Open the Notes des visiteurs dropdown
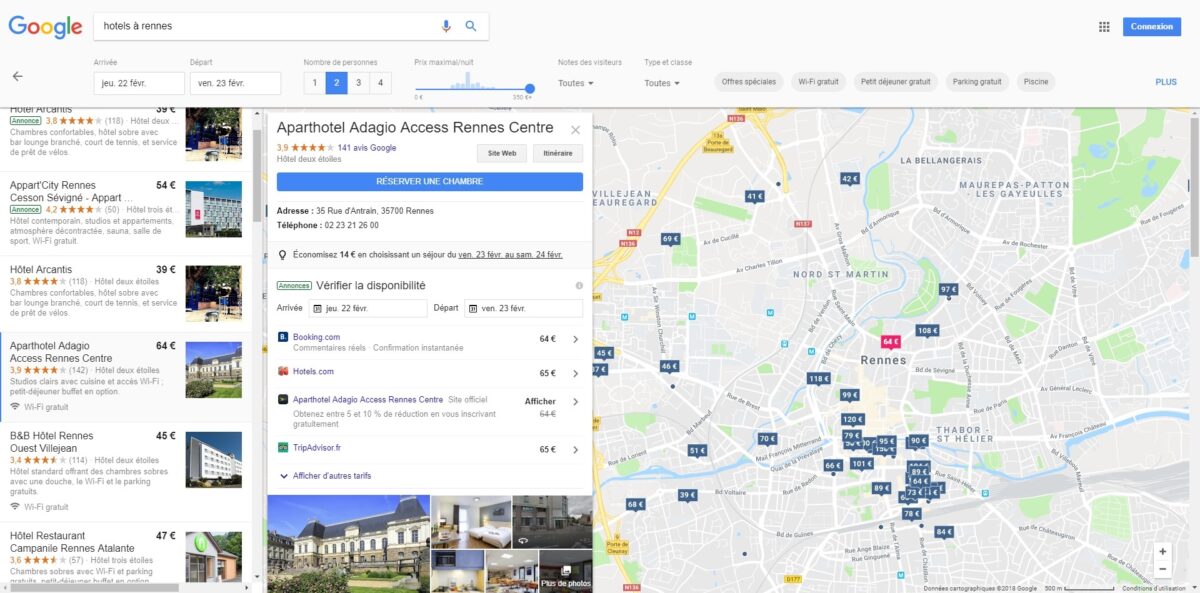Viewport: 1200px width, 593px height. coord(576,83)
